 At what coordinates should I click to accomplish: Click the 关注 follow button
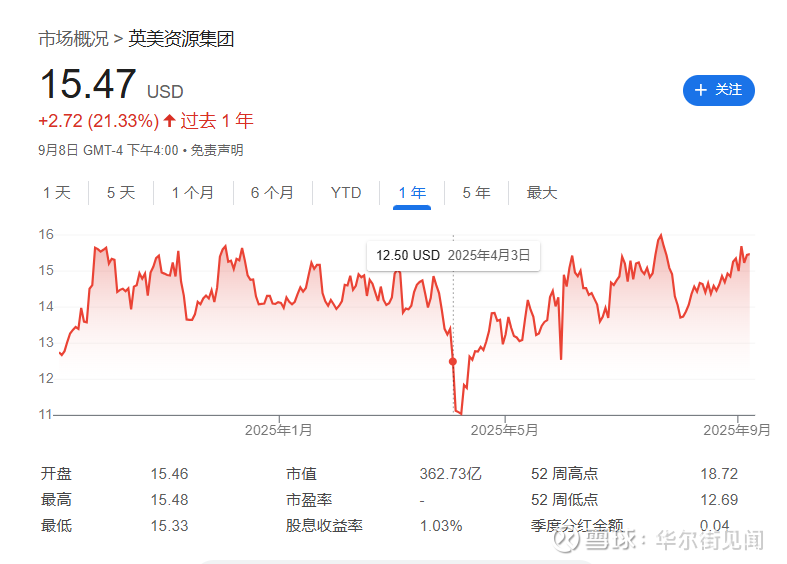tap(718, 90)
